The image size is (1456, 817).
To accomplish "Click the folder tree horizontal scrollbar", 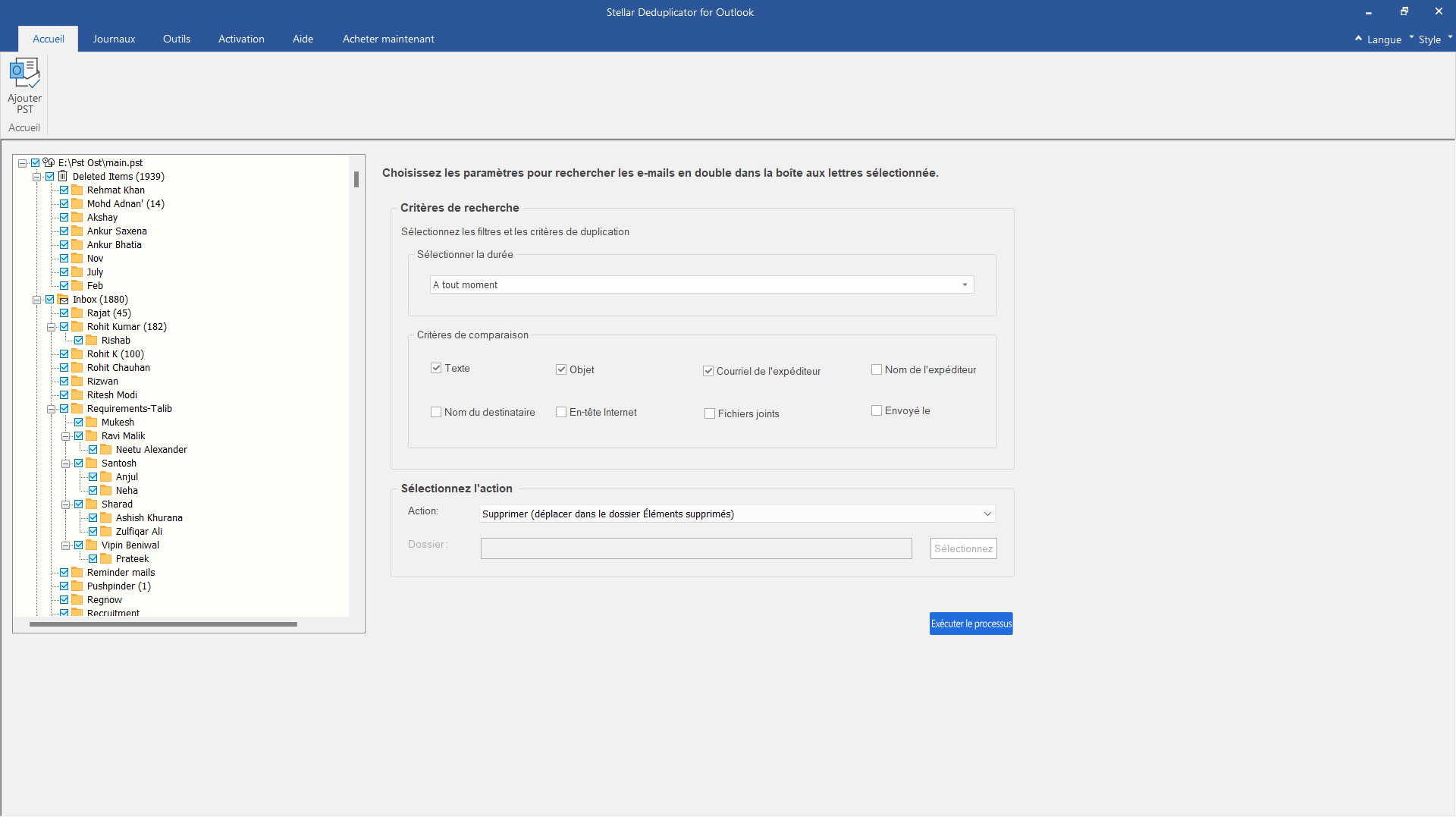I will pyautogui.click(x=163, y=624).
